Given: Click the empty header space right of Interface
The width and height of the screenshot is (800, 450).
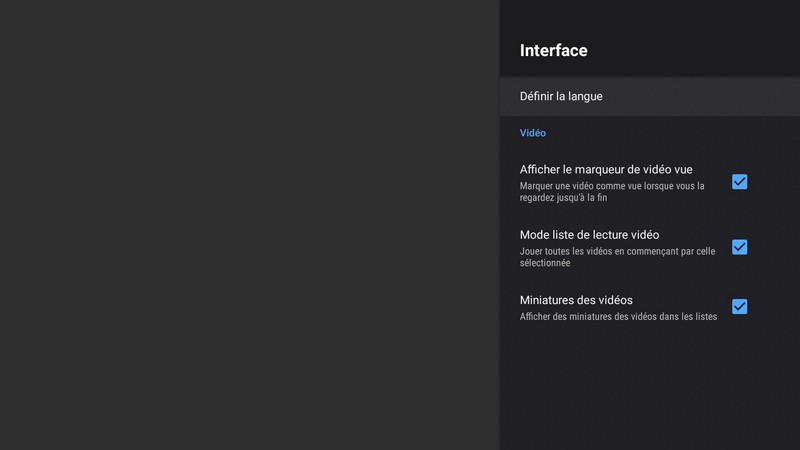Looking at the screenshot, I should pyautogui.click(x=700, y=50).
